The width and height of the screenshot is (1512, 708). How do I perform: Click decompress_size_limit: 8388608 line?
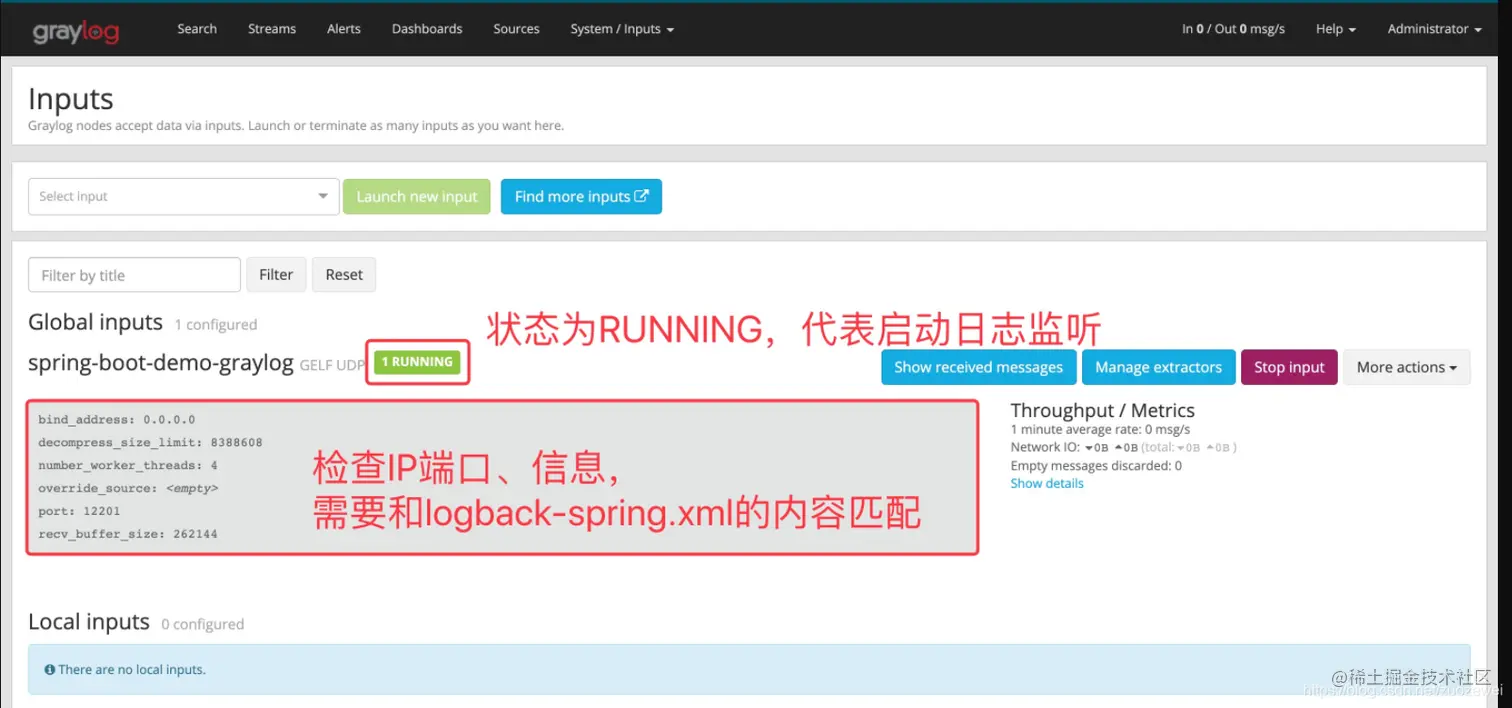[x=150, y=442]
